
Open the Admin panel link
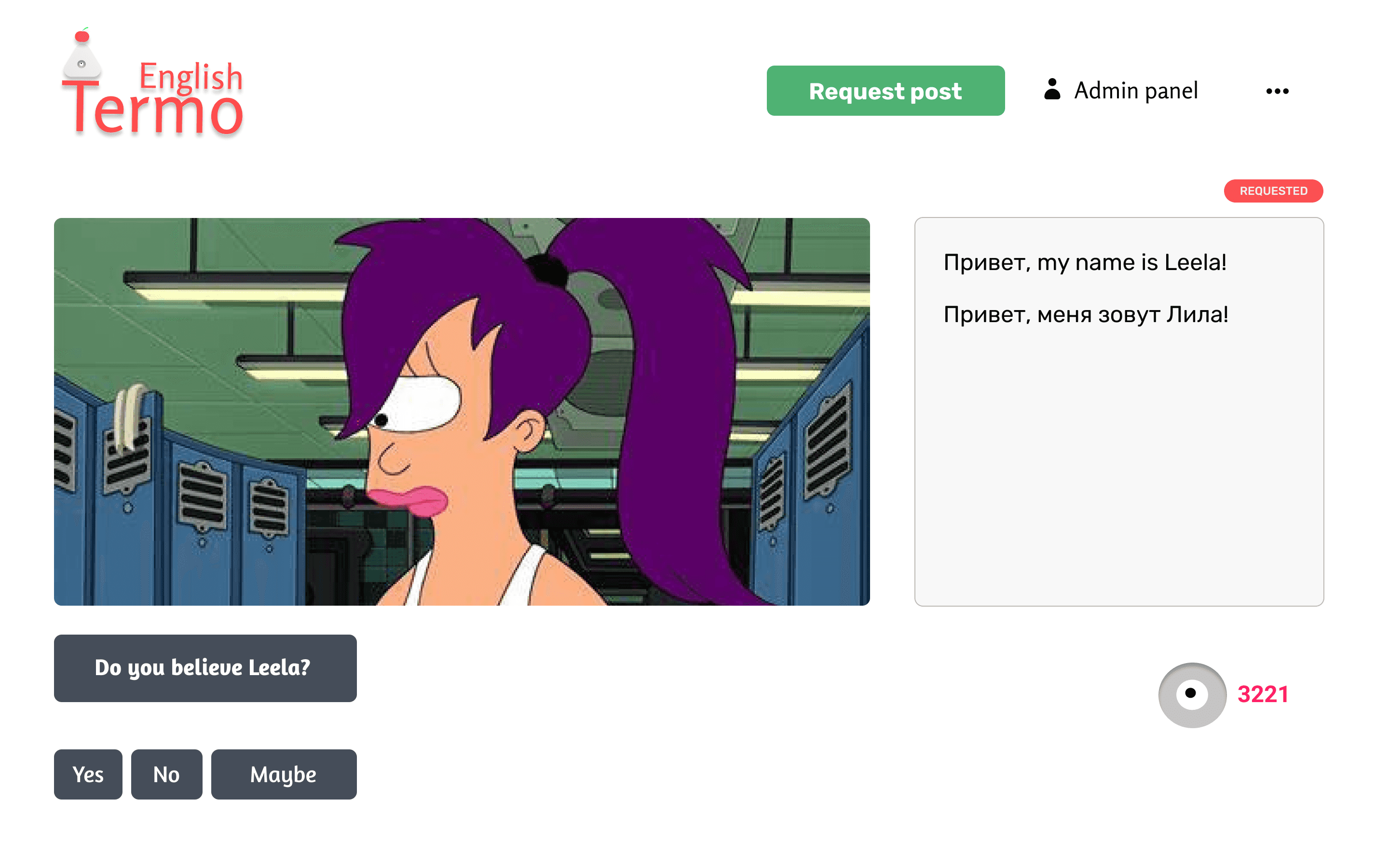click(1135, 91)
